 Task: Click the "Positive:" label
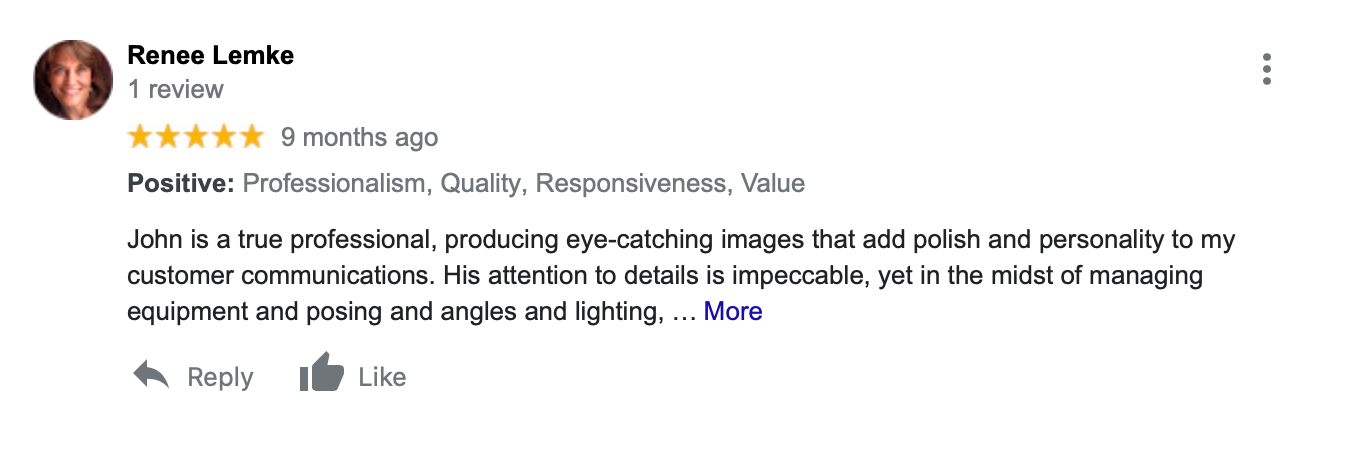[181, 184]
